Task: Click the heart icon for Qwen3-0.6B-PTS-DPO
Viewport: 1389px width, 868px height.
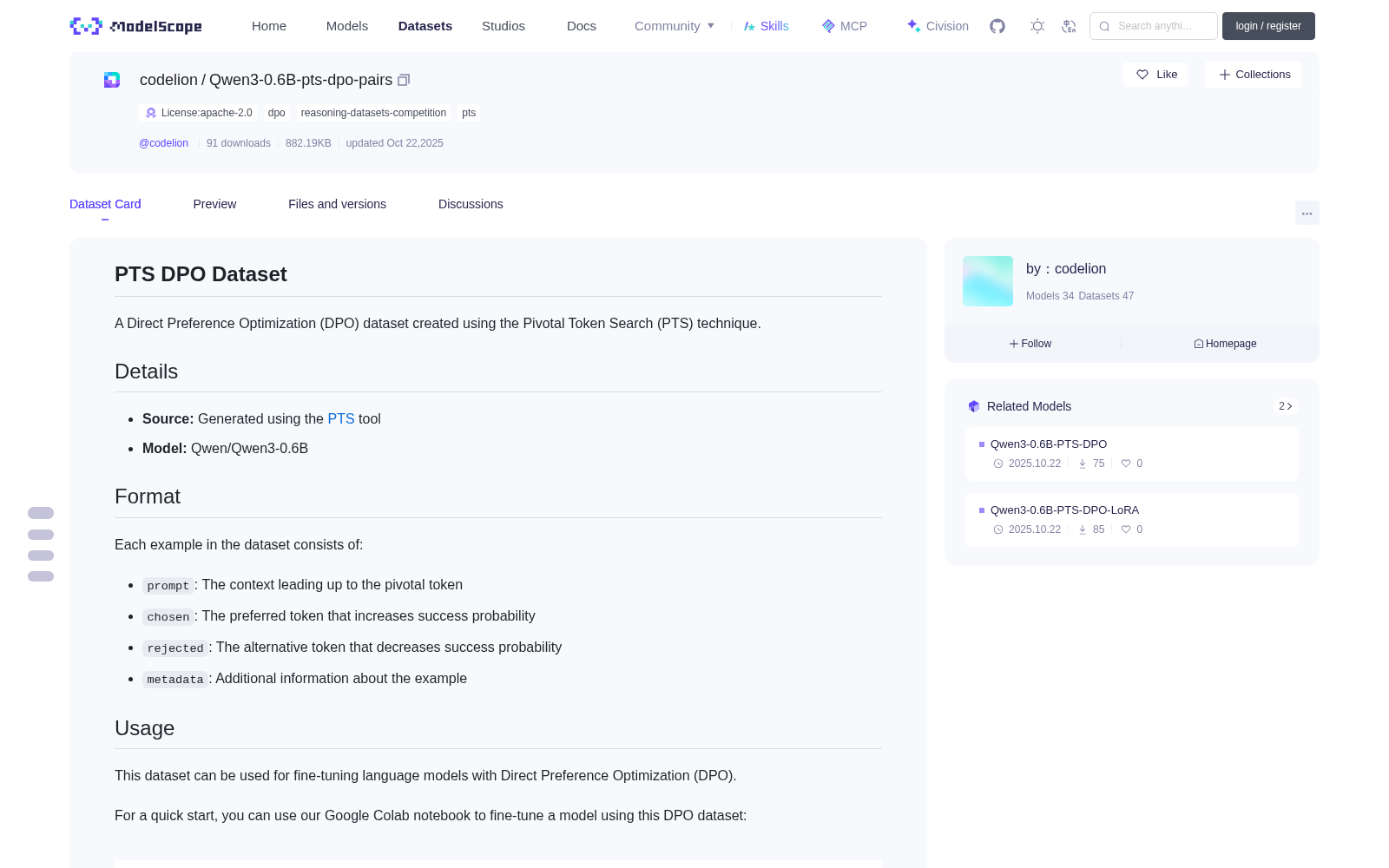Action: tap(1126, 464)
